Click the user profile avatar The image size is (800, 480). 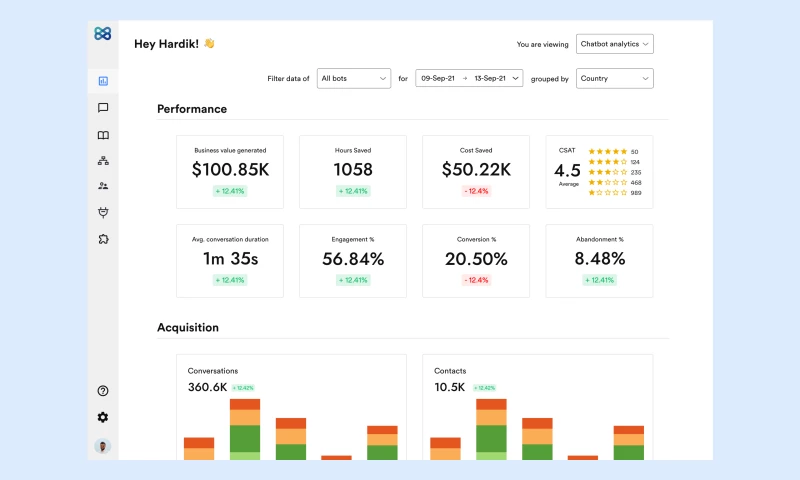[102, 446]
